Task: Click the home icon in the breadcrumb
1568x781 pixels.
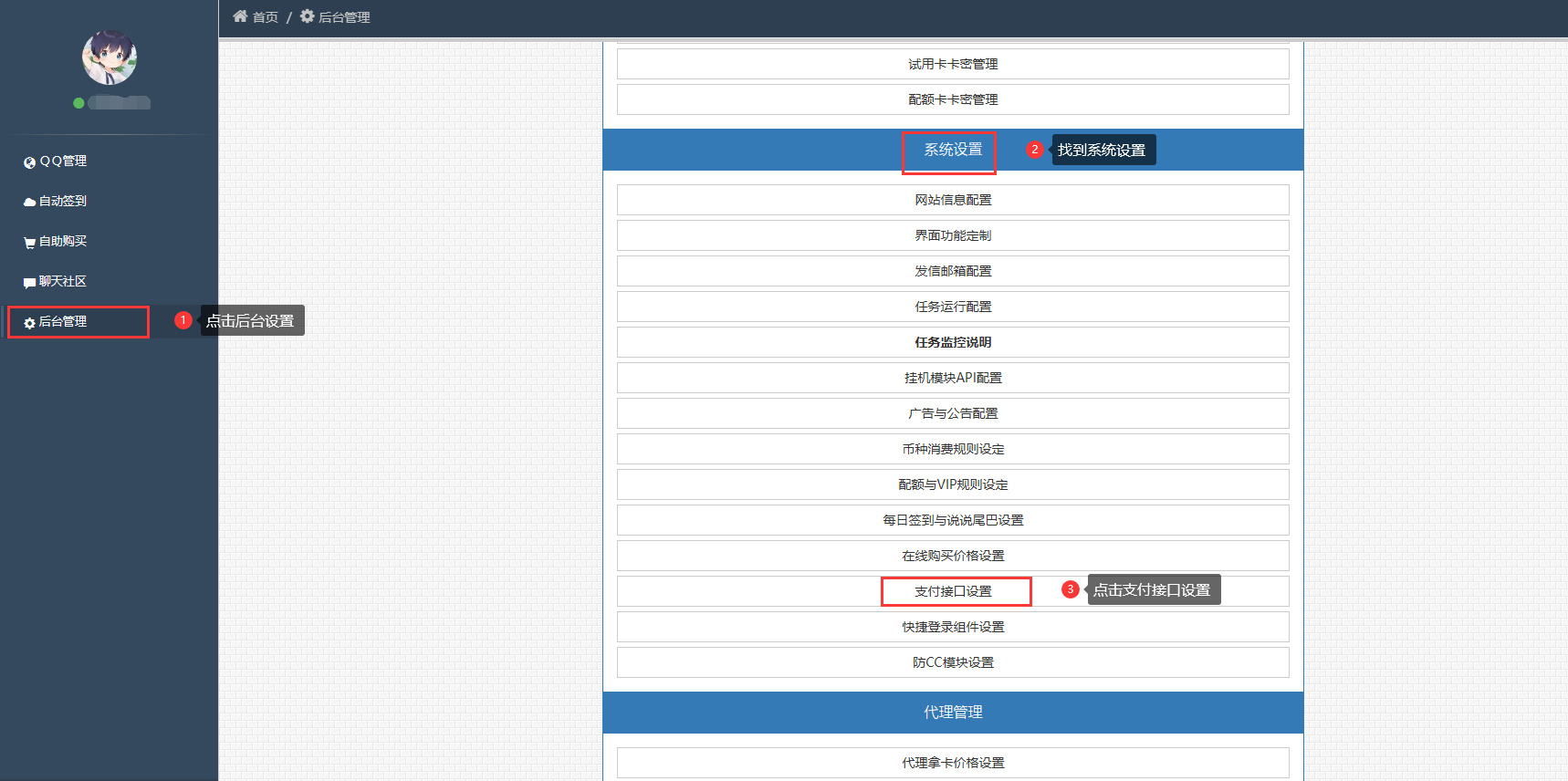Action: (x=240, y=16)
